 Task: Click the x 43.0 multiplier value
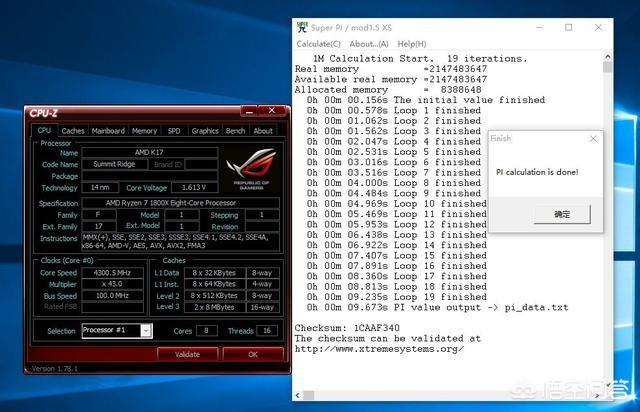coord(112,284)
